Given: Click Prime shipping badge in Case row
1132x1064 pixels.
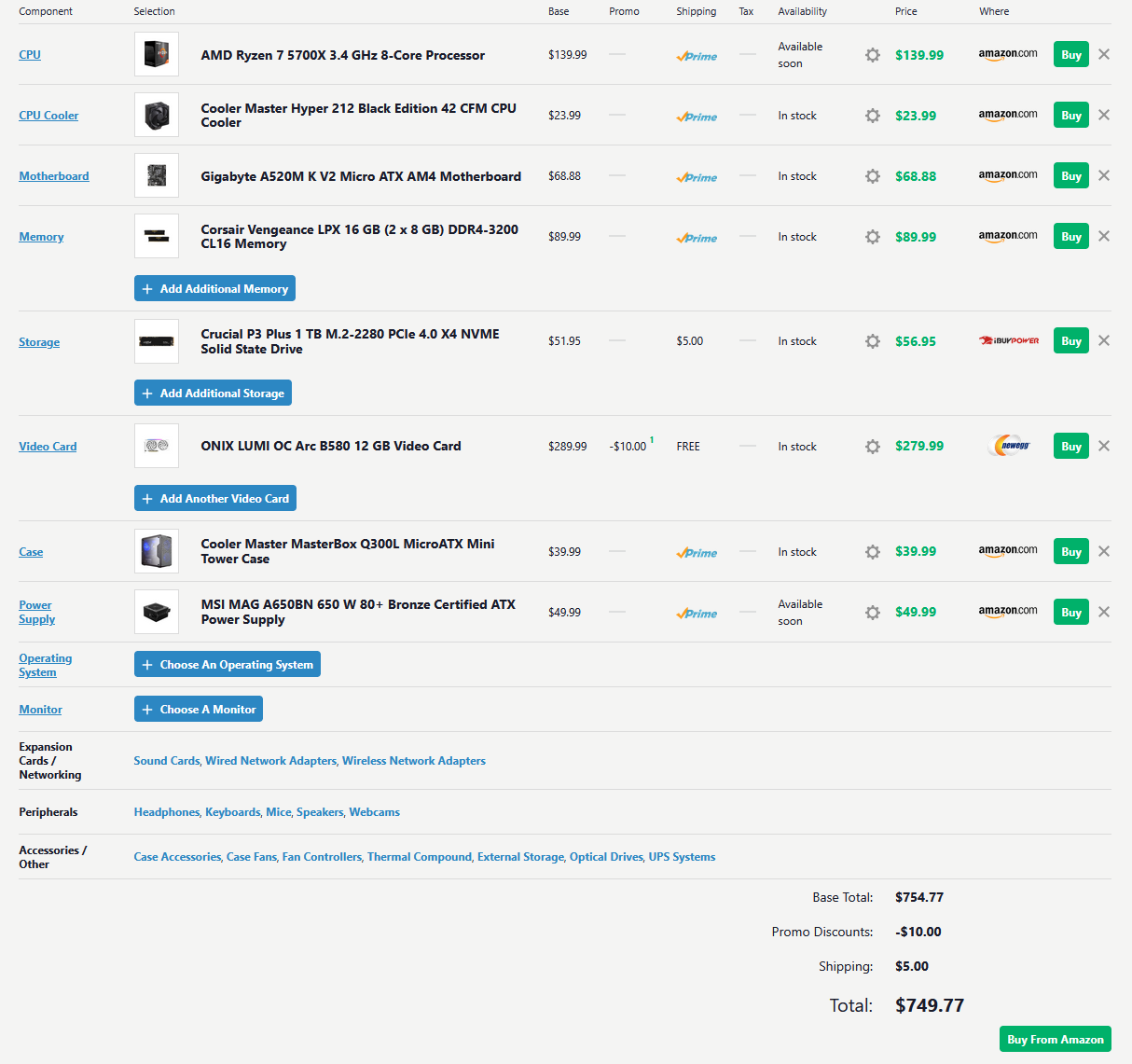Looking at the screenshot, I should tap(697, 553).
